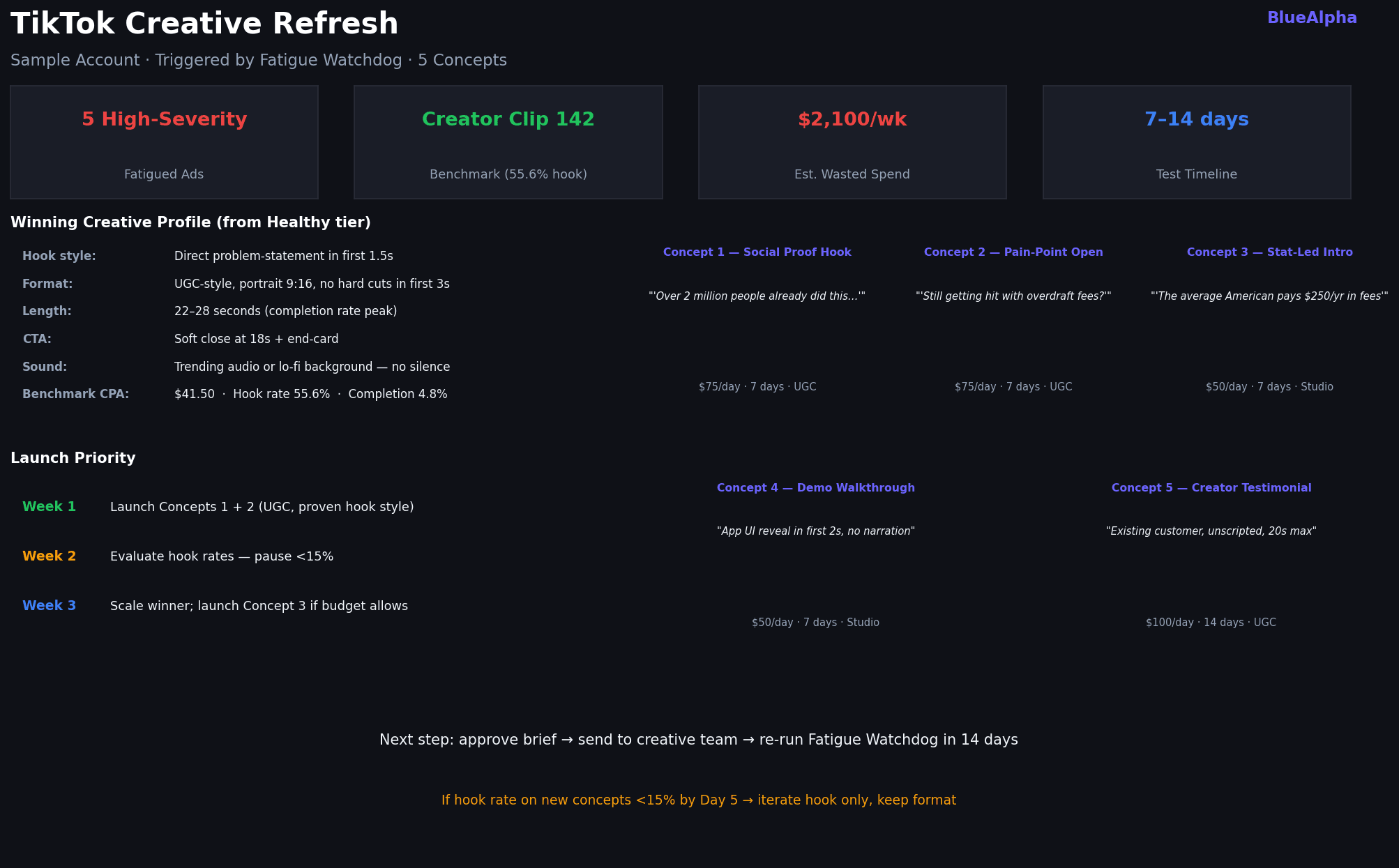Viewport: 1399px width, 868px height.
Task: Click the "Next step: approve brief" line
Action: pos(699,740)
